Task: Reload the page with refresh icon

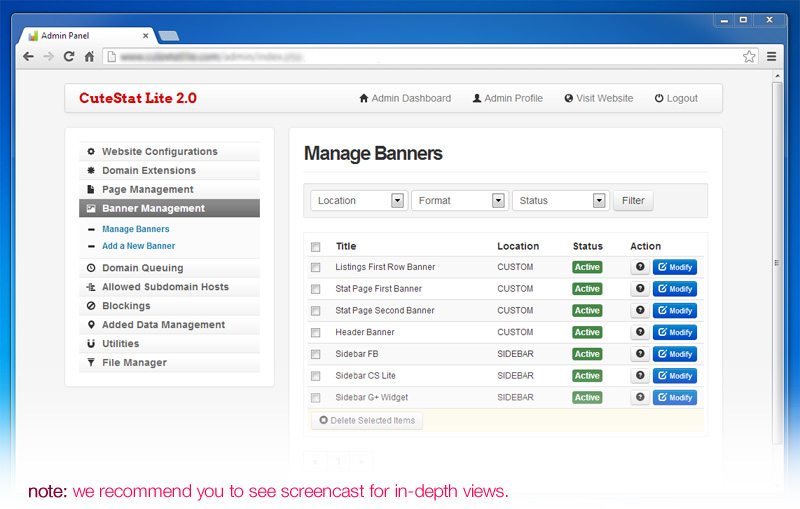Action: click(69, 57)
